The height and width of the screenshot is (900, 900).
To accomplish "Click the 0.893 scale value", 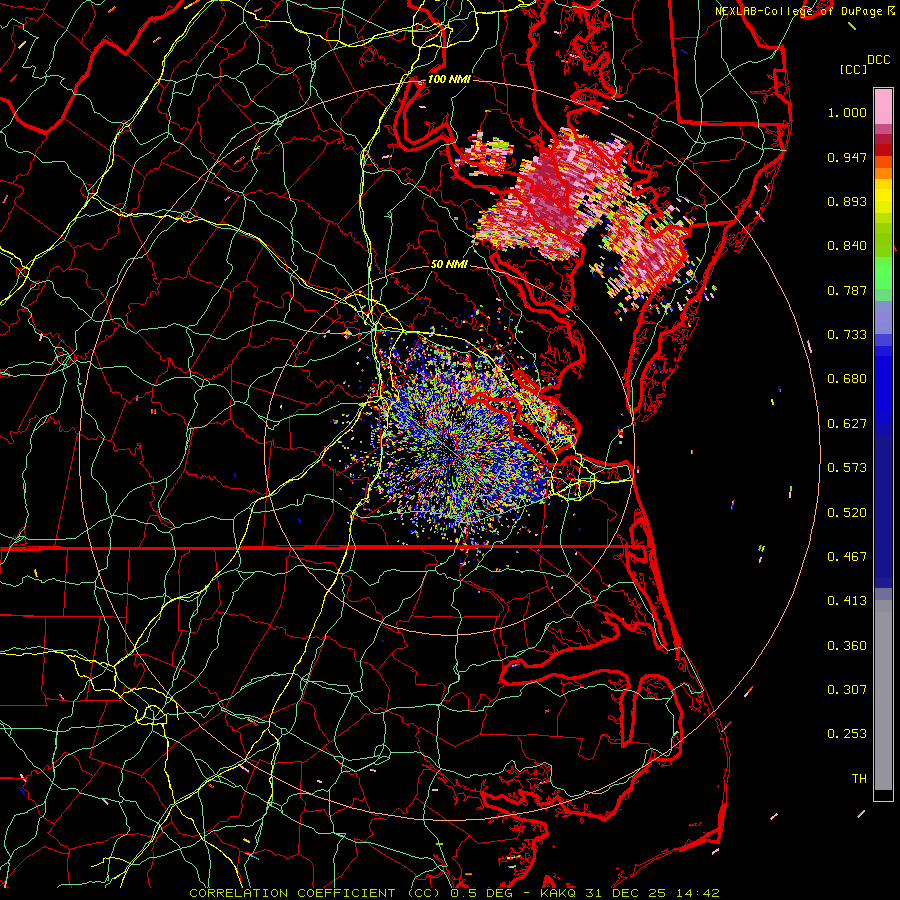I will [x=847, y=201].
